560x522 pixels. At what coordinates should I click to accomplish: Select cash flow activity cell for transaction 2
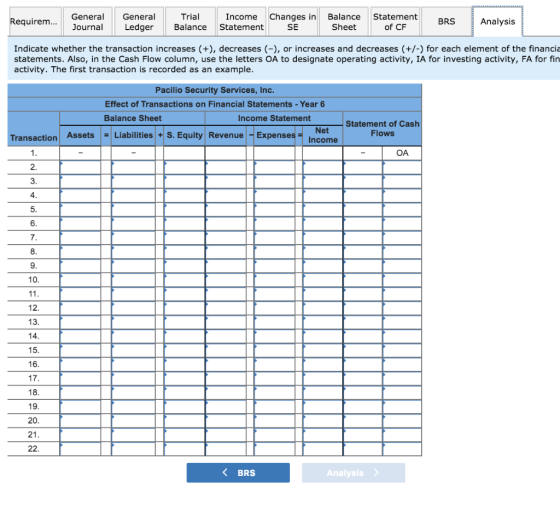point(402,167)
